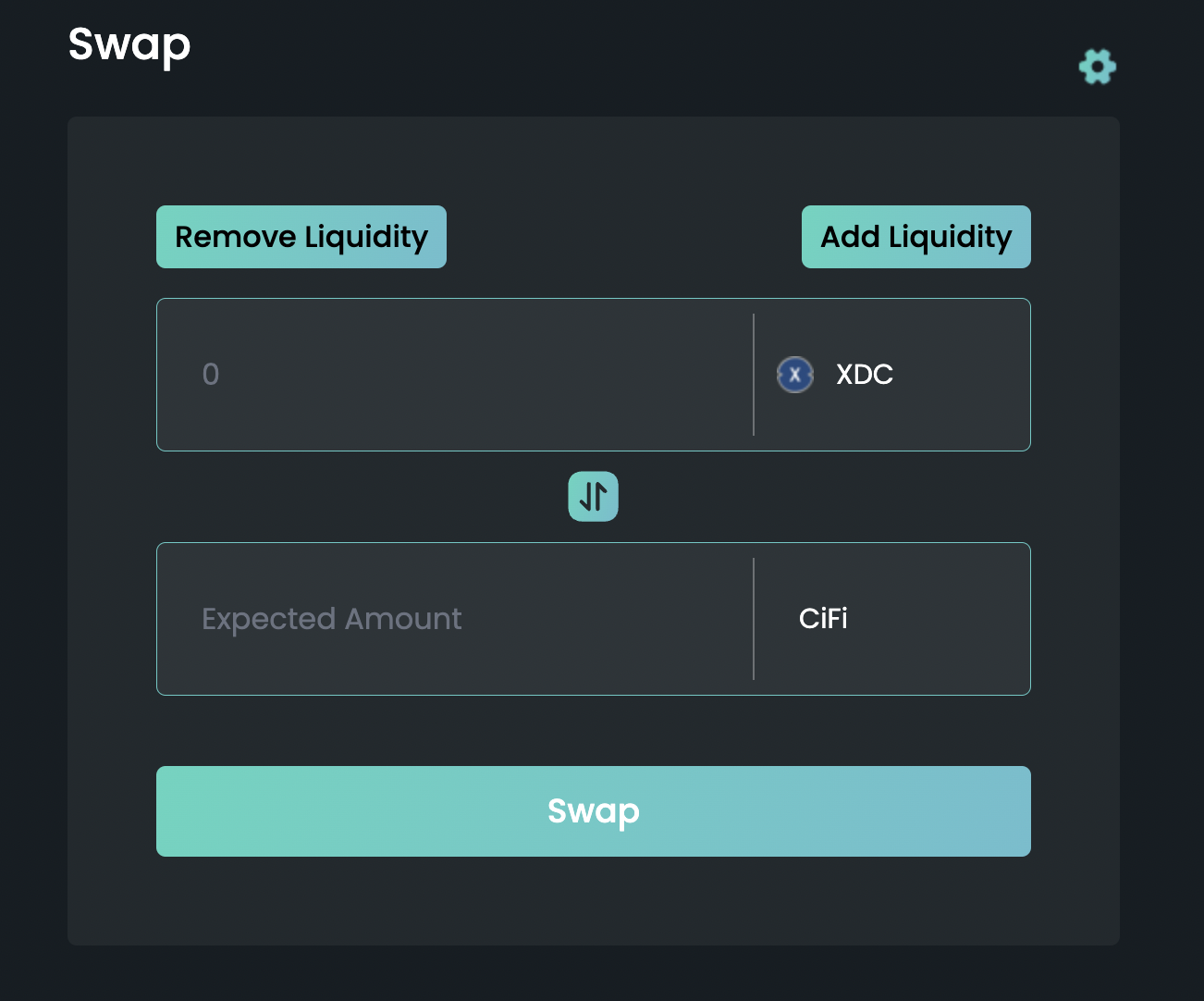This screenshot has height=1001, width=1204.
Task: Select the CiFi output amount box
Action: pos(455,619)
